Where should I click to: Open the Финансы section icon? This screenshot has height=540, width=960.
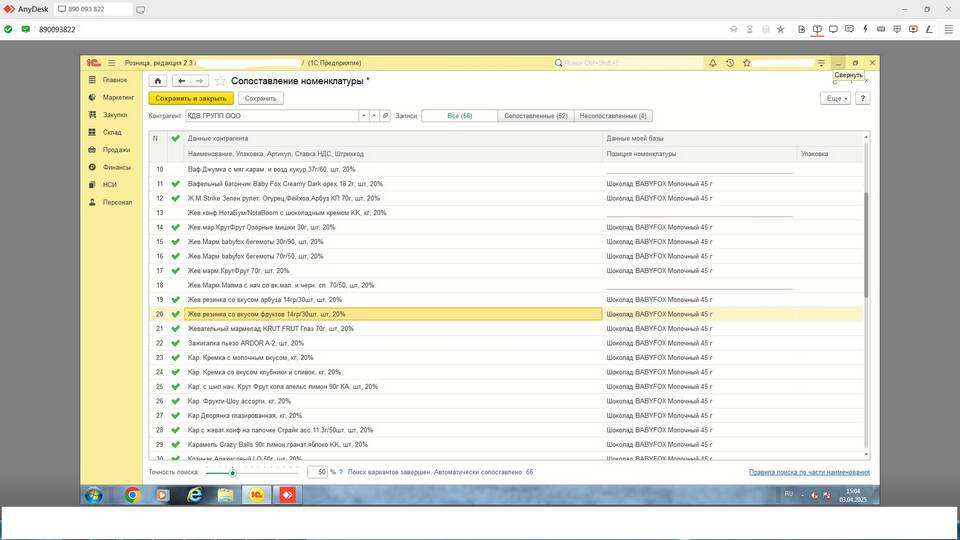click(92, 167)
